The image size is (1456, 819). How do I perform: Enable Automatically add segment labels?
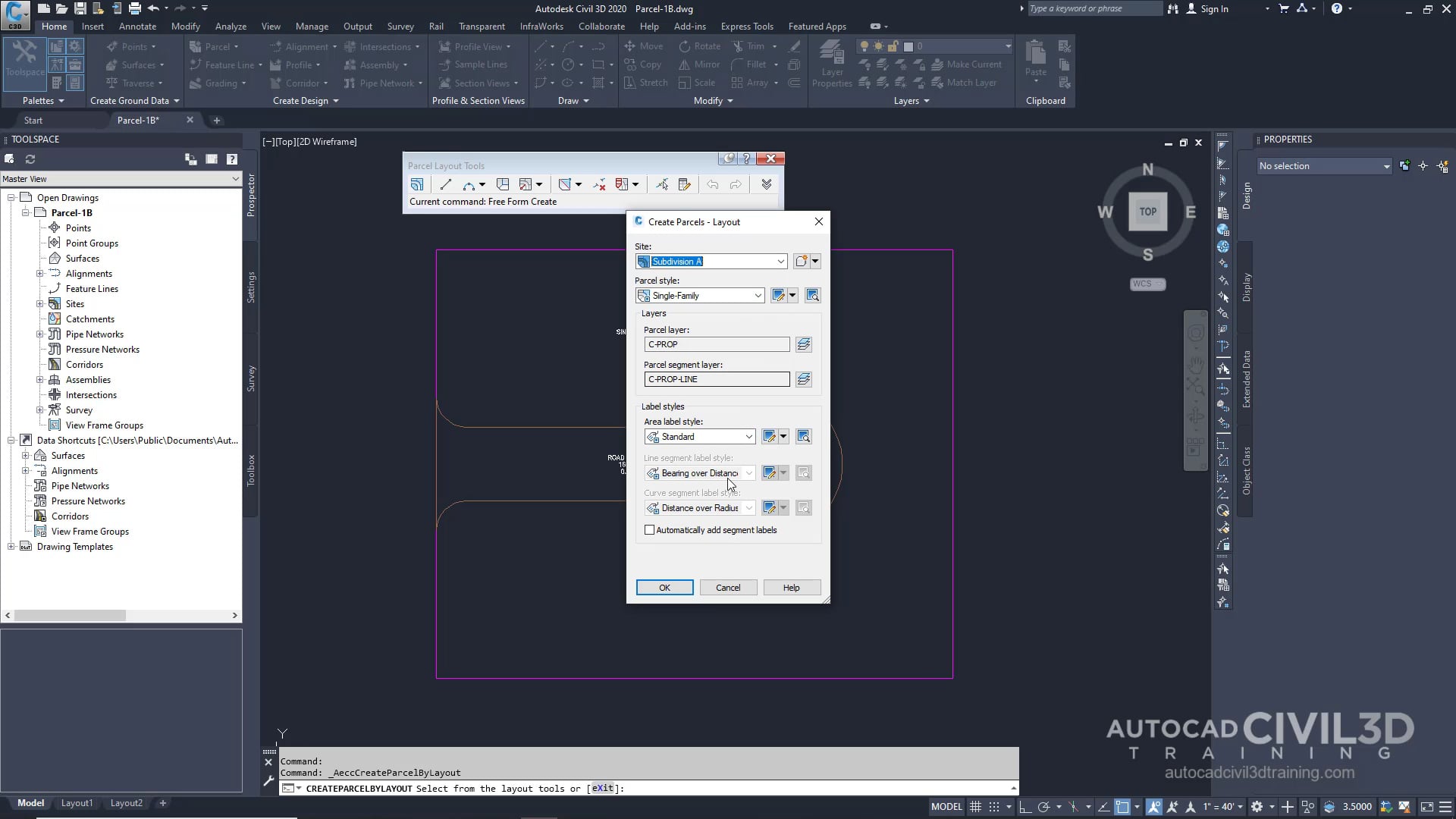[649, 529]
